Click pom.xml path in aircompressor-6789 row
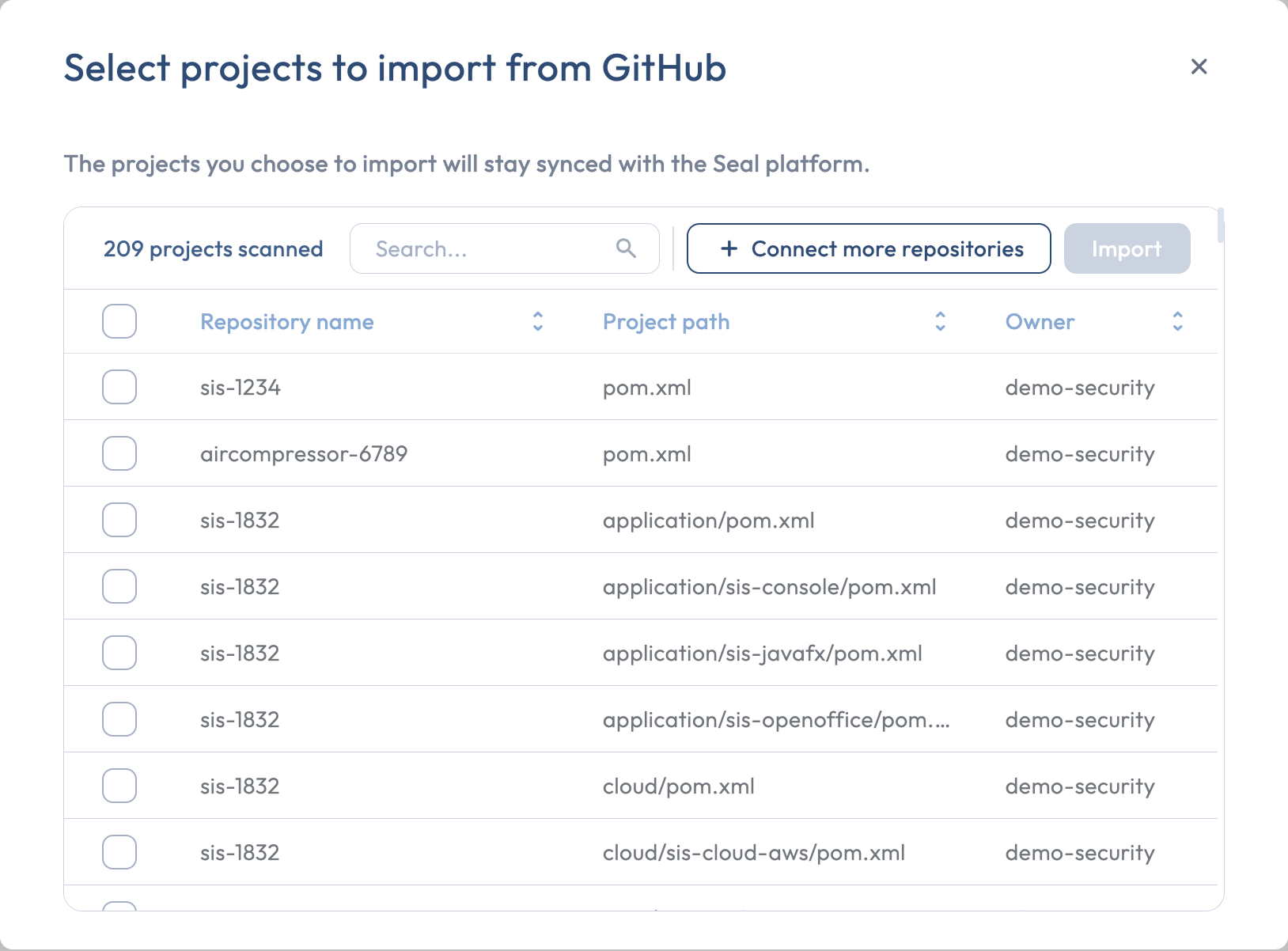Viewport: 1288px width, 951px height. pos(647,454)
